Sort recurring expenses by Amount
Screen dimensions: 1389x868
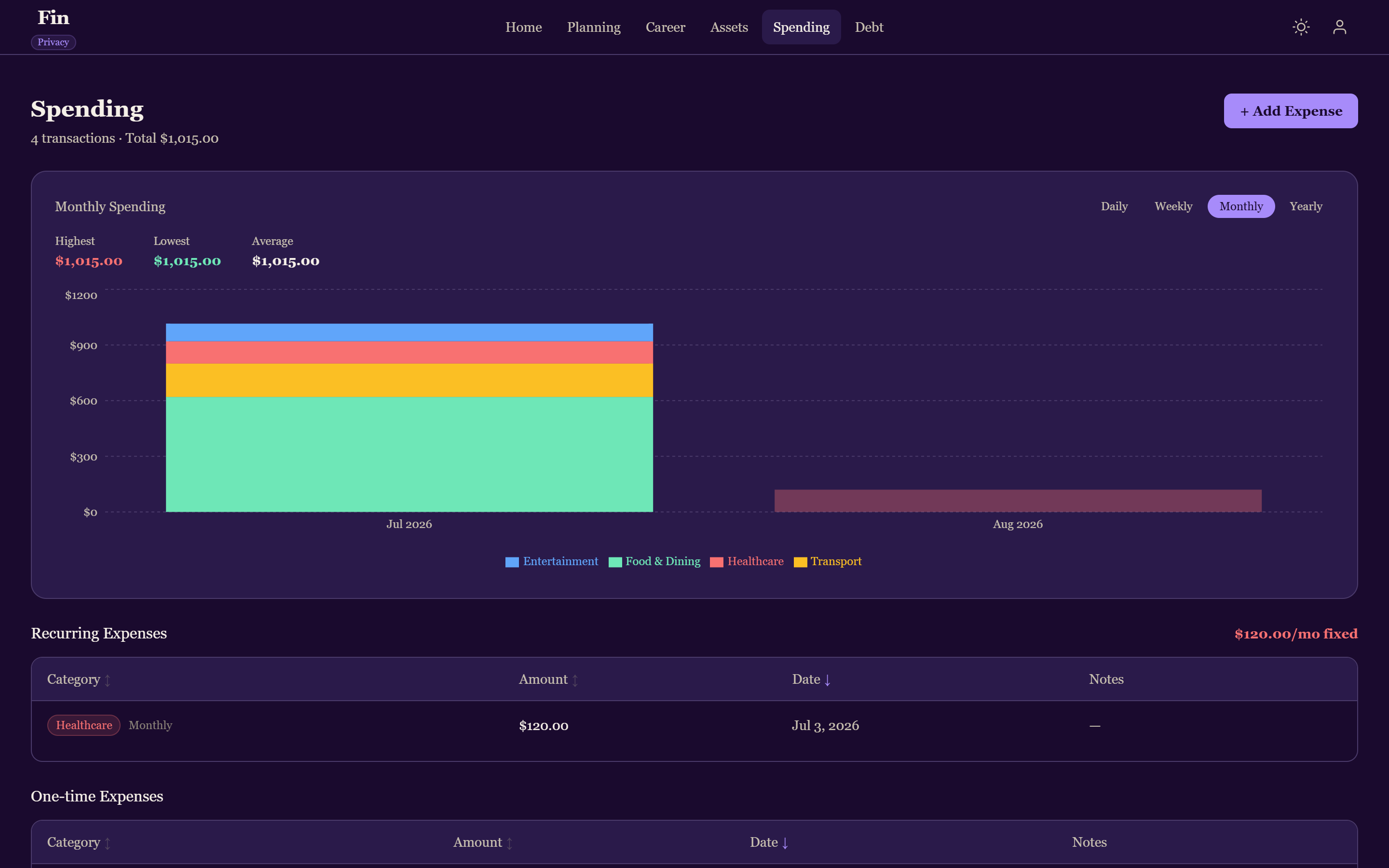click(x=548, y=679)
